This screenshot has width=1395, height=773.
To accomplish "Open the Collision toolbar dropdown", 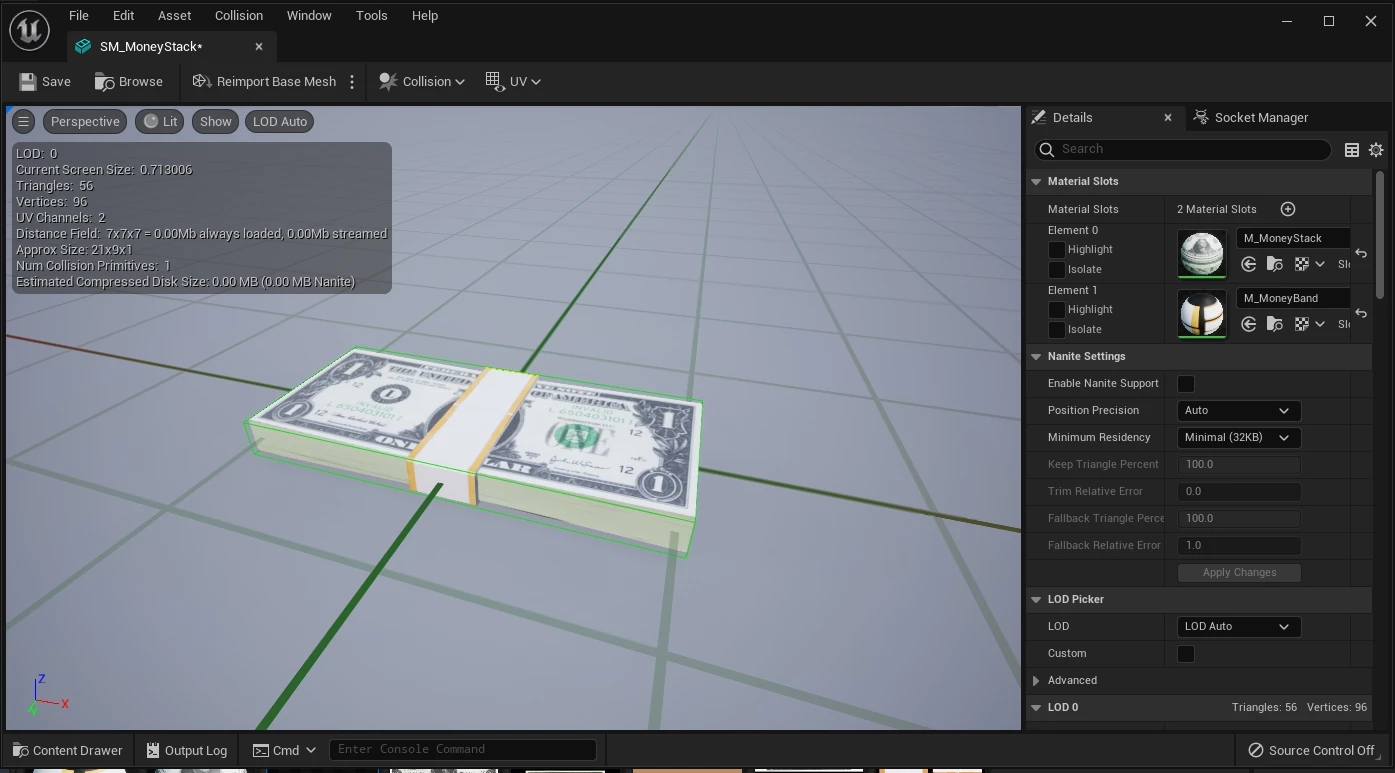I will (422, 82).
